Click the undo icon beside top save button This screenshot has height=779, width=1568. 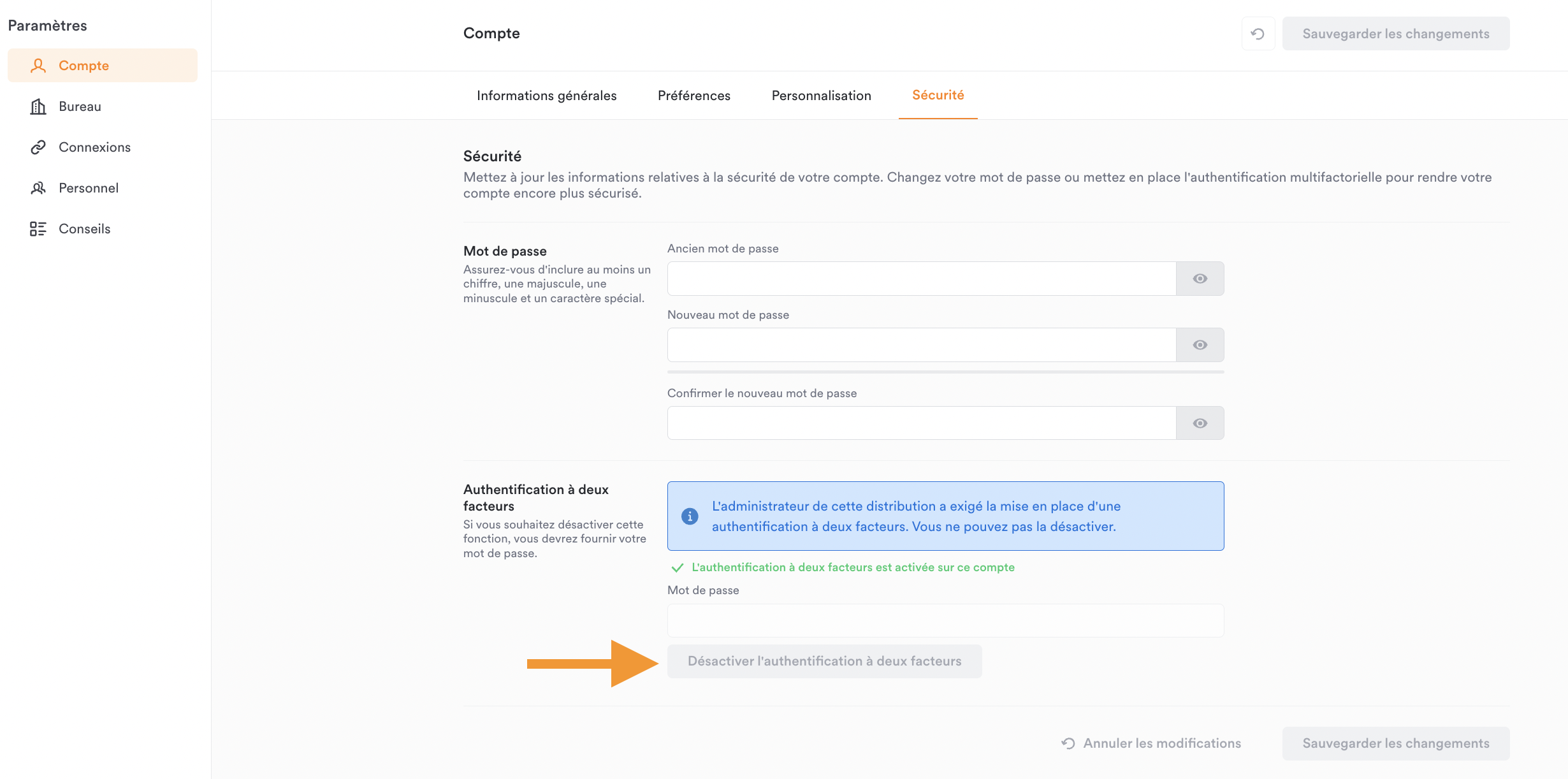pos(1258,34)
